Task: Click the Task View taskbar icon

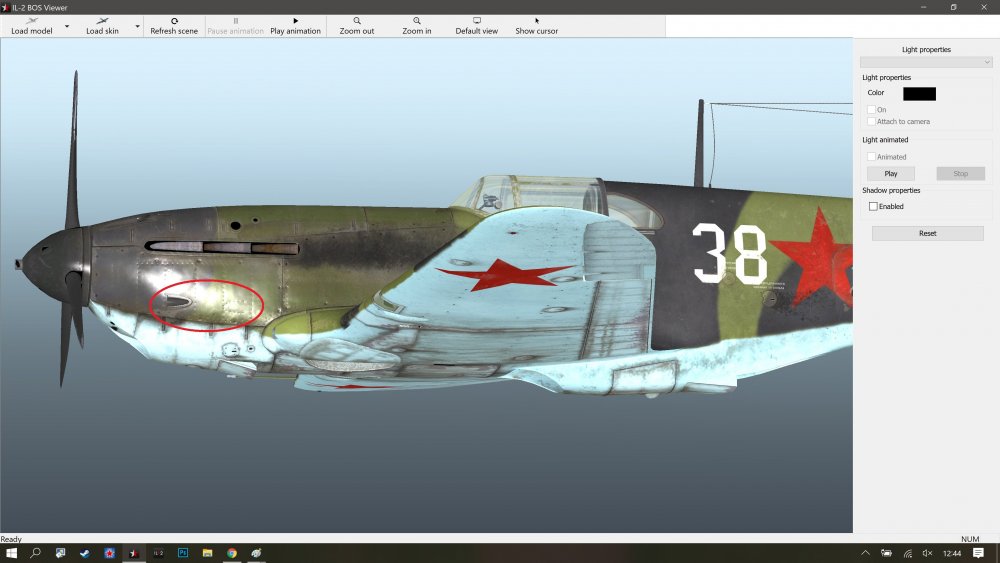Action: (x=61, y=553)
